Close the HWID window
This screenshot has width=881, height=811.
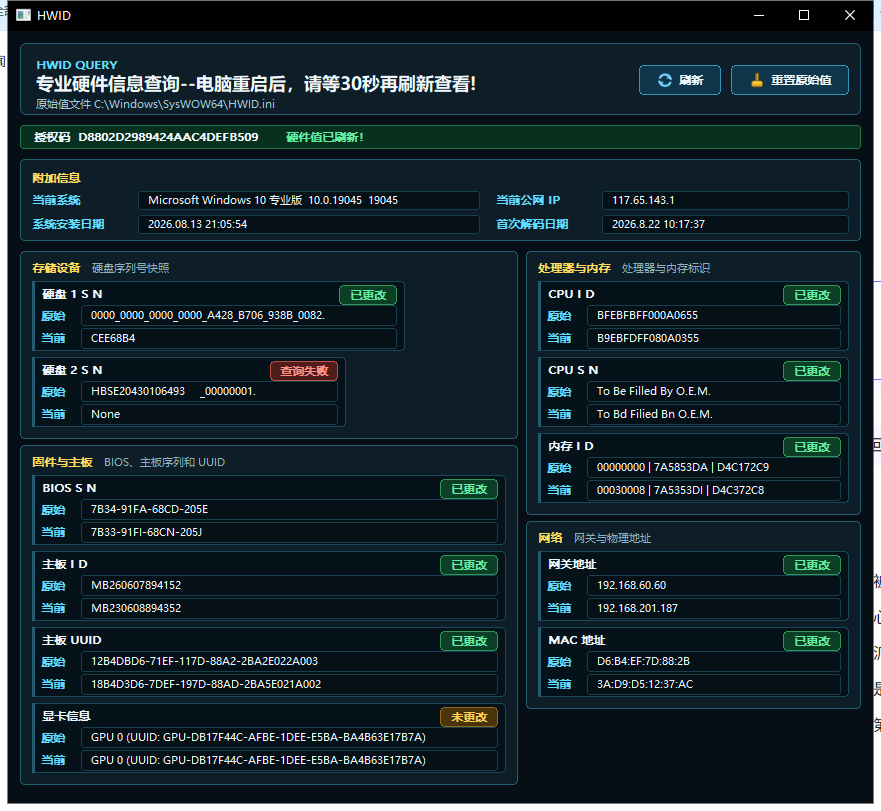(850, 15)
